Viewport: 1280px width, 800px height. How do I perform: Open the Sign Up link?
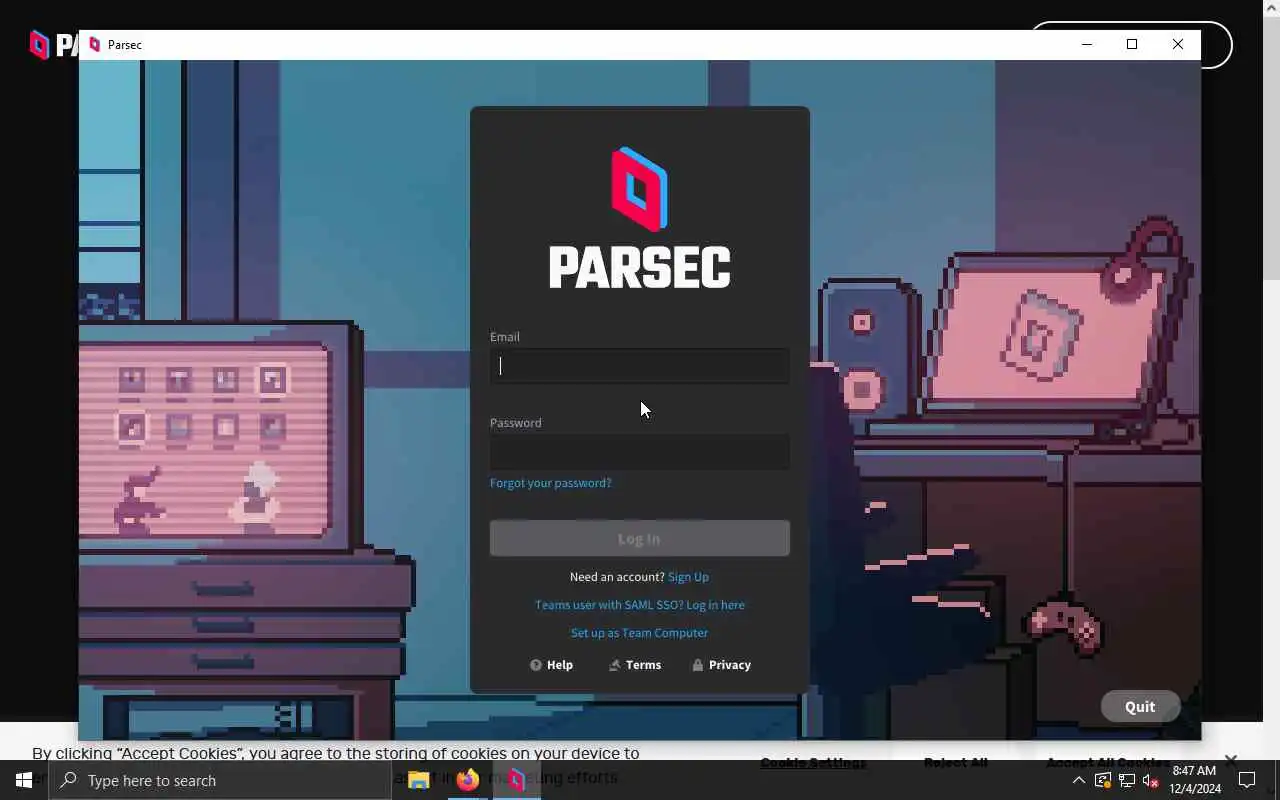[x=688, y=577]
